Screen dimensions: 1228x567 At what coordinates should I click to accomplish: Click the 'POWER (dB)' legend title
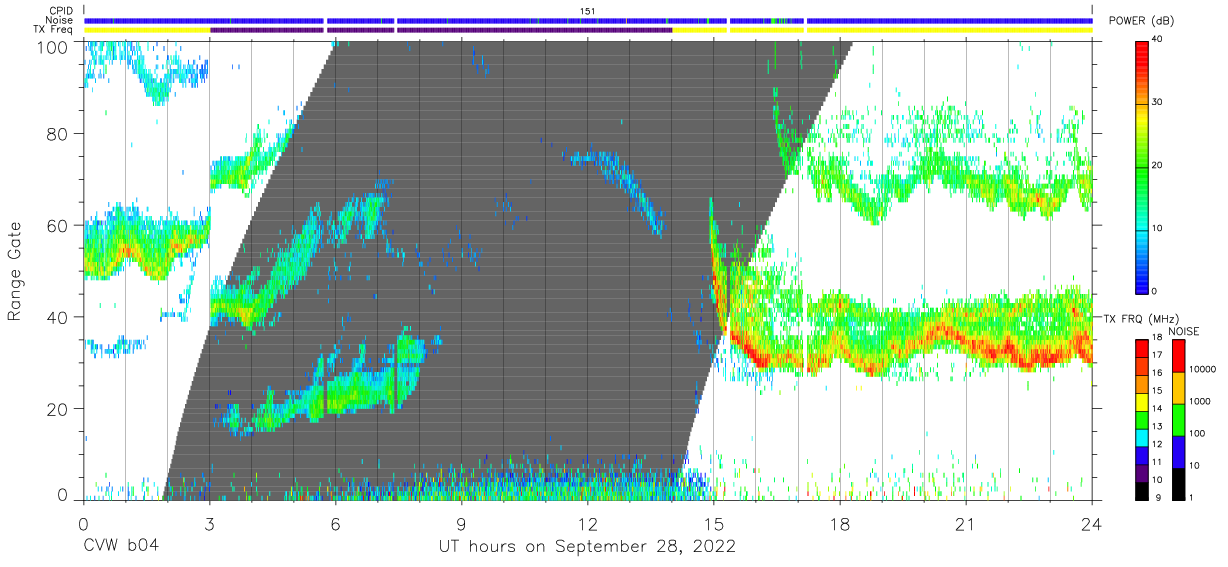(1141, 21)
